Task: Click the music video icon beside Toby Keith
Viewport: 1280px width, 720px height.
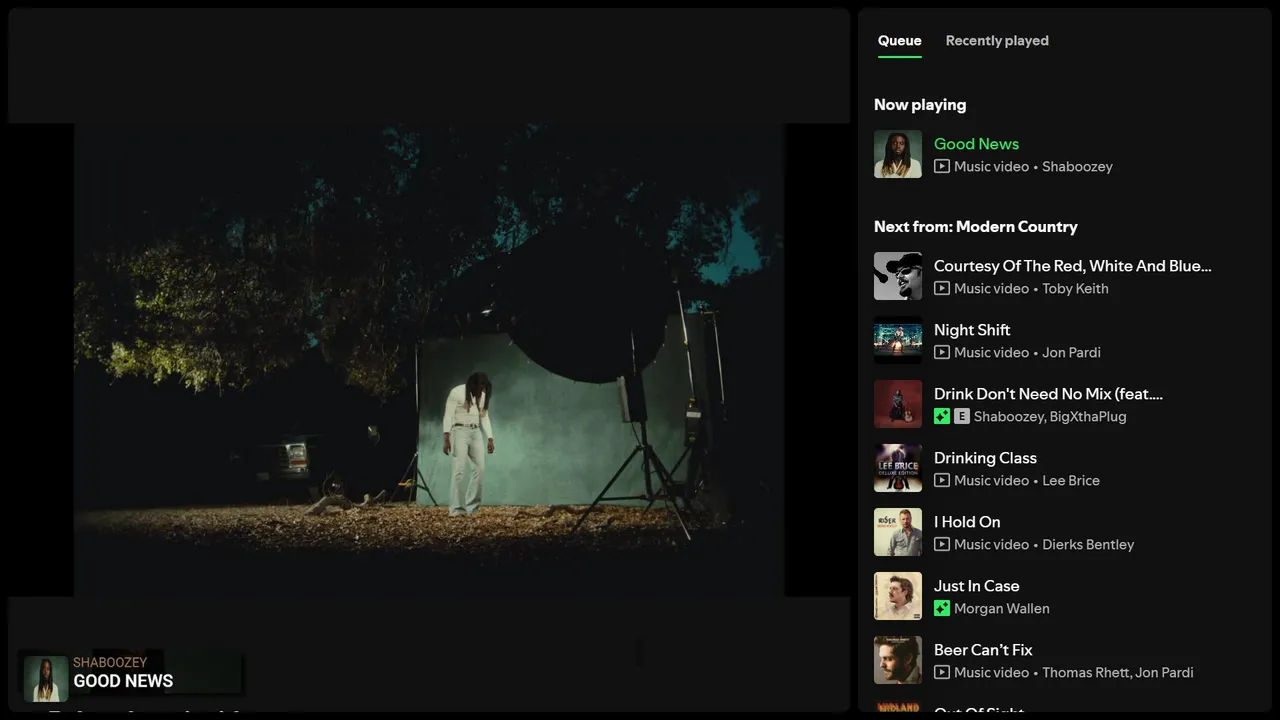Action: click(942, 289)
